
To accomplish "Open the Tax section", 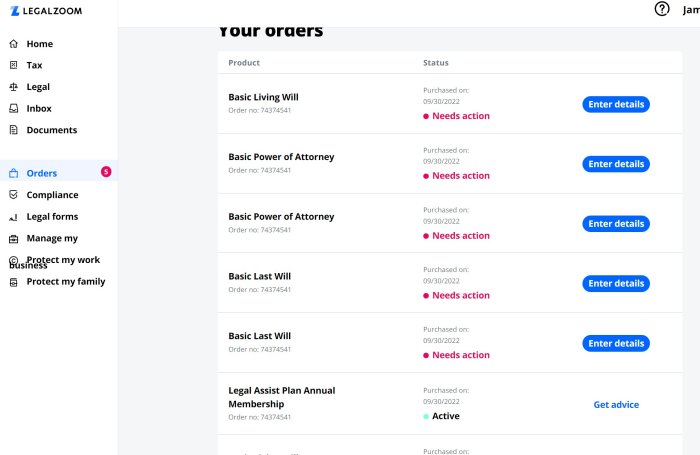I will pos(34,65).
